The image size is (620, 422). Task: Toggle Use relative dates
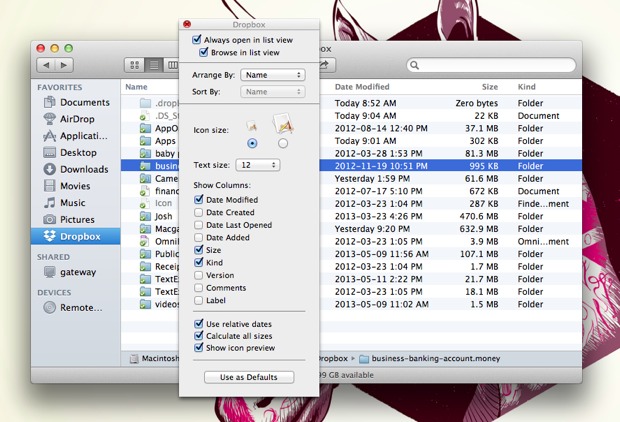198,324
